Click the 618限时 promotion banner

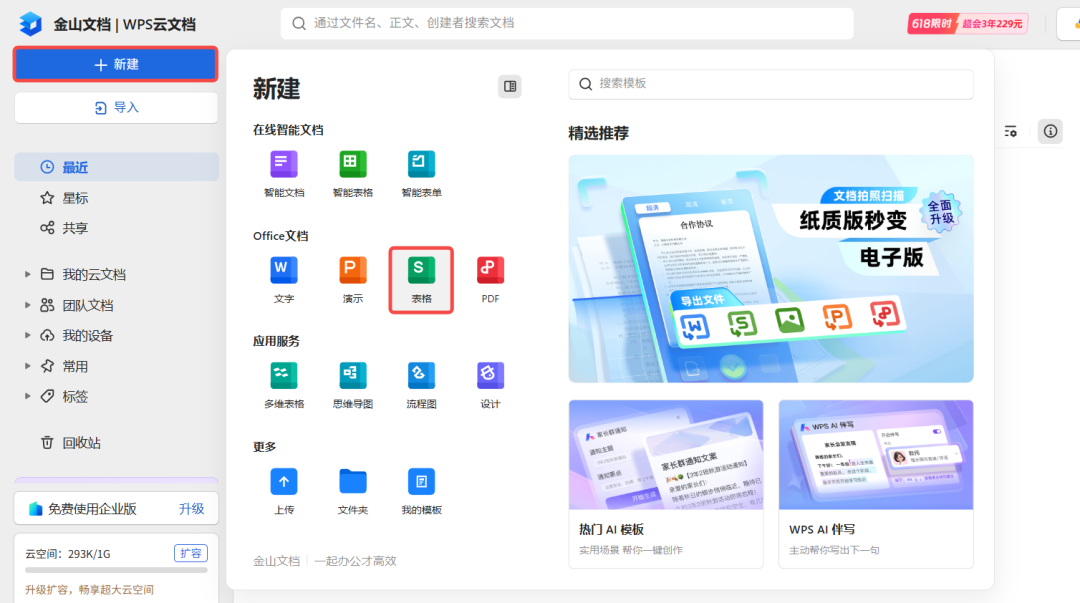(x=967, y=23)
